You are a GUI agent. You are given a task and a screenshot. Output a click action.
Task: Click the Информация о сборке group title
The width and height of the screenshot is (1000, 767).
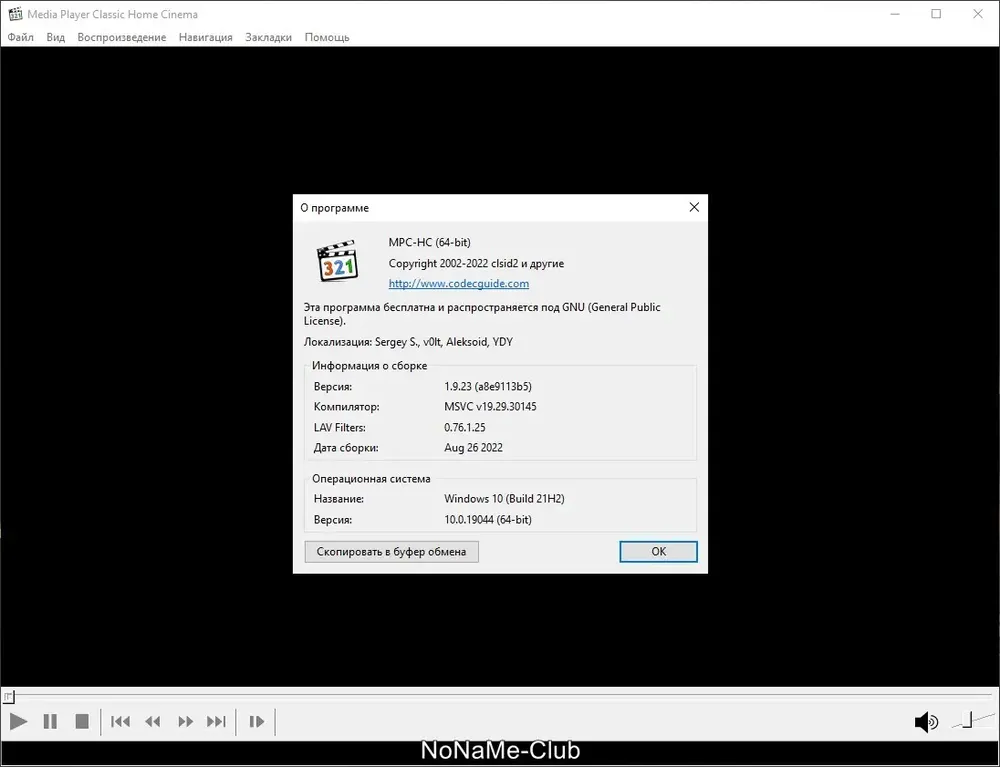tap(369, 365)
